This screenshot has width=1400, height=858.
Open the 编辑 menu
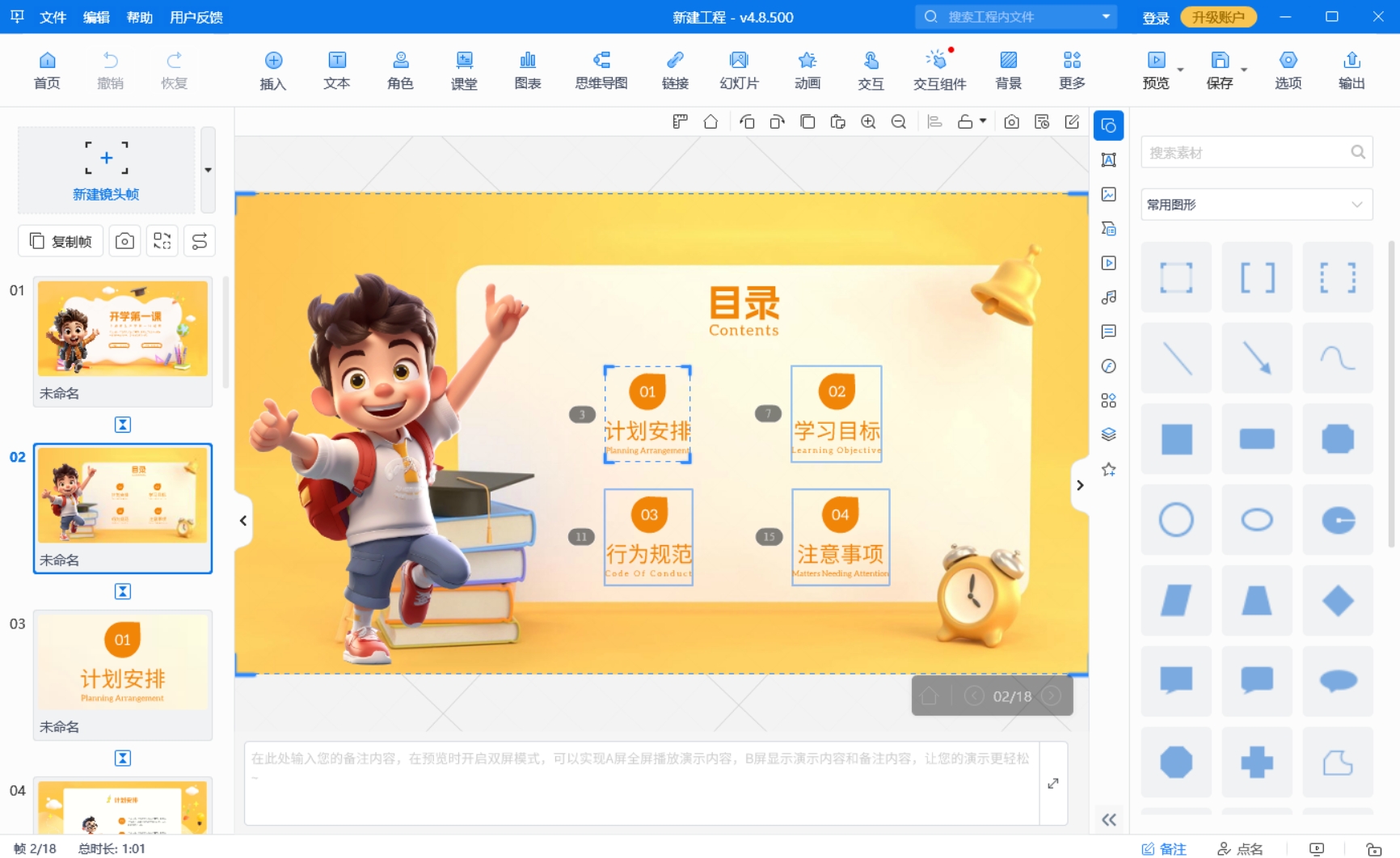96,17
